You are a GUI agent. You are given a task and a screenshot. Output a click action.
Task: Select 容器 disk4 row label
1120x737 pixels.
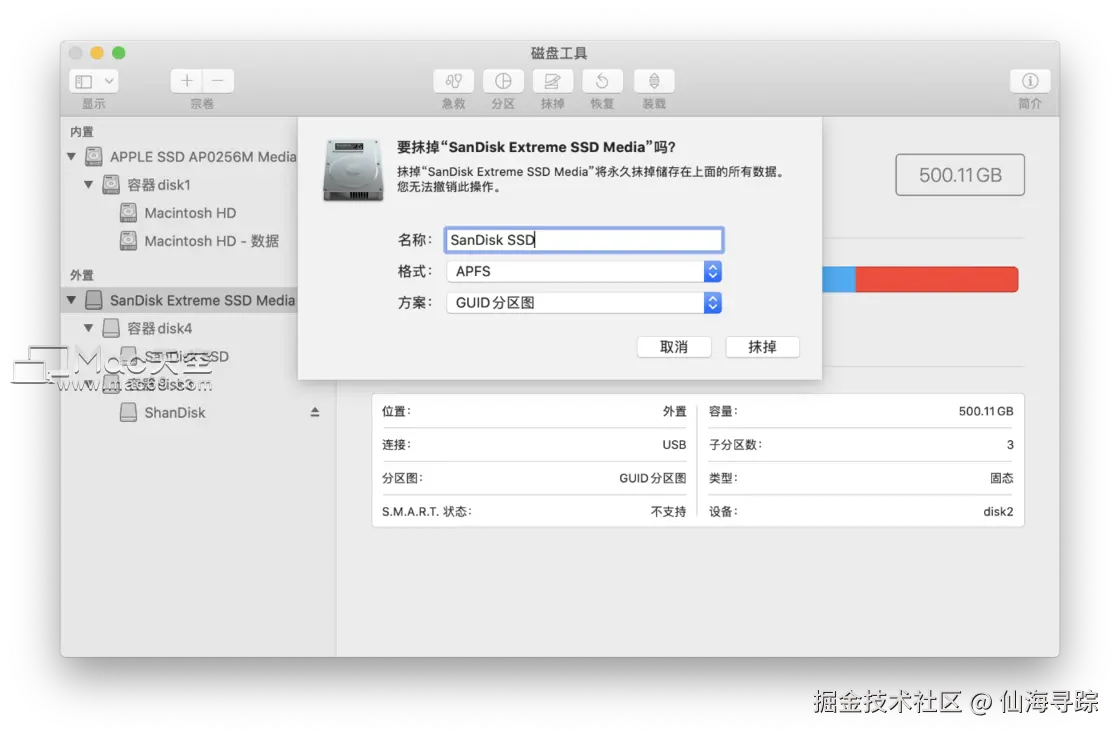[x=159, y=328]
